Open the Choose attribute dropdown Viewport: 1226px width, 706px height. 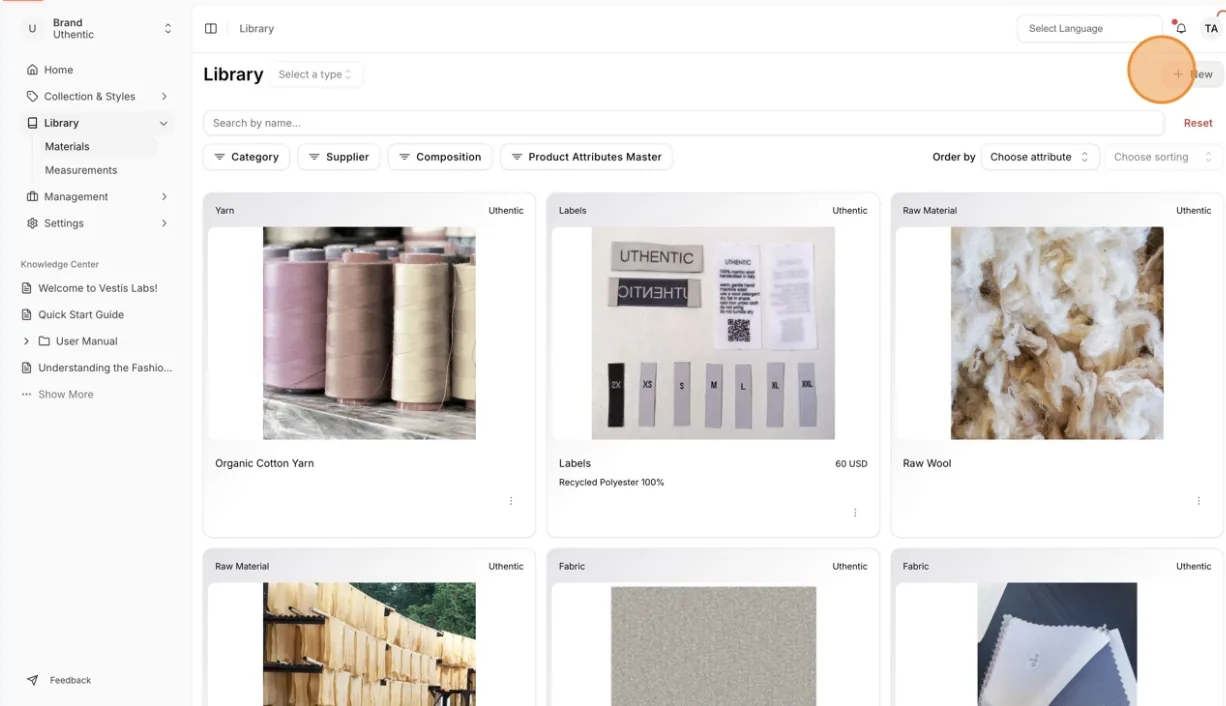[1040, 157]
